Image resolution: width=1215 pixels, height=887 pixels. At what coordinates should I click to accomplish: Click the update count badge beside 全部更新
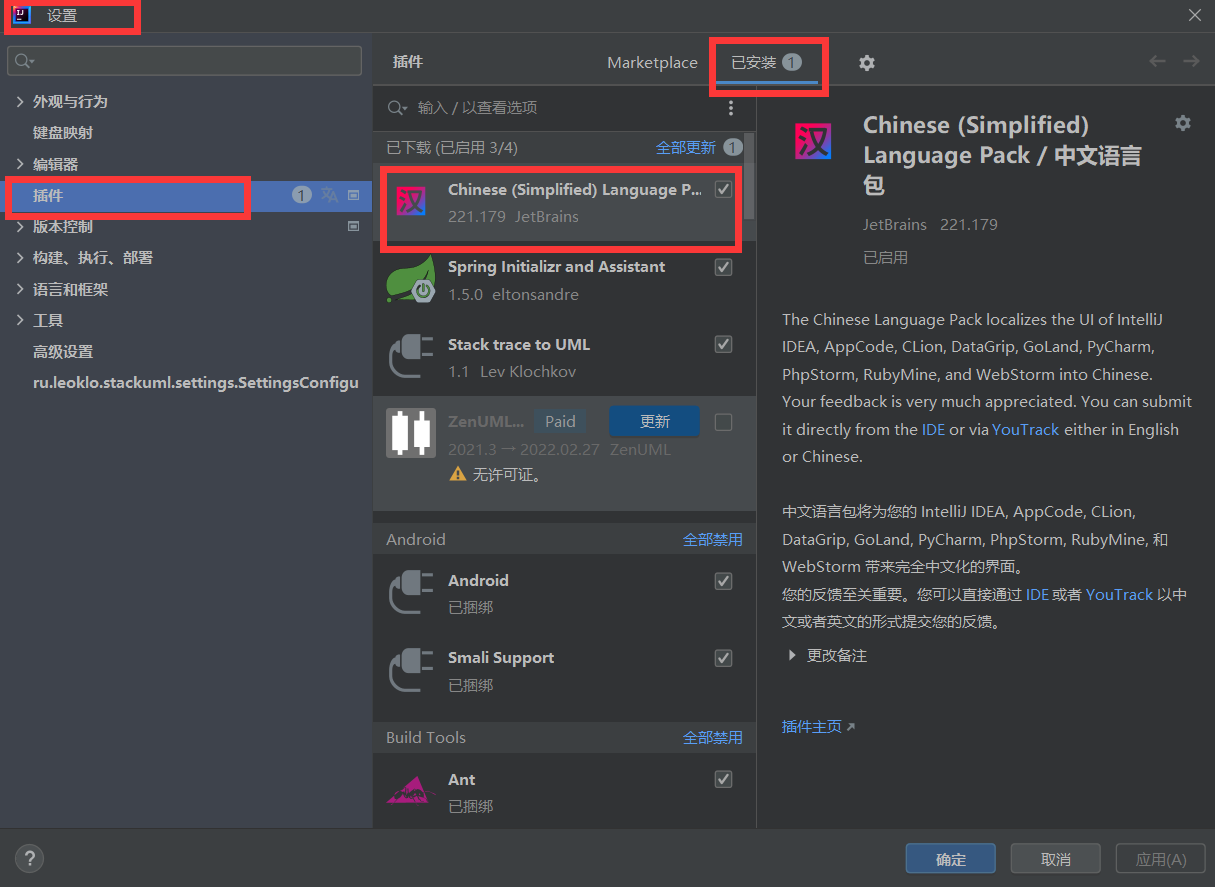733,147
